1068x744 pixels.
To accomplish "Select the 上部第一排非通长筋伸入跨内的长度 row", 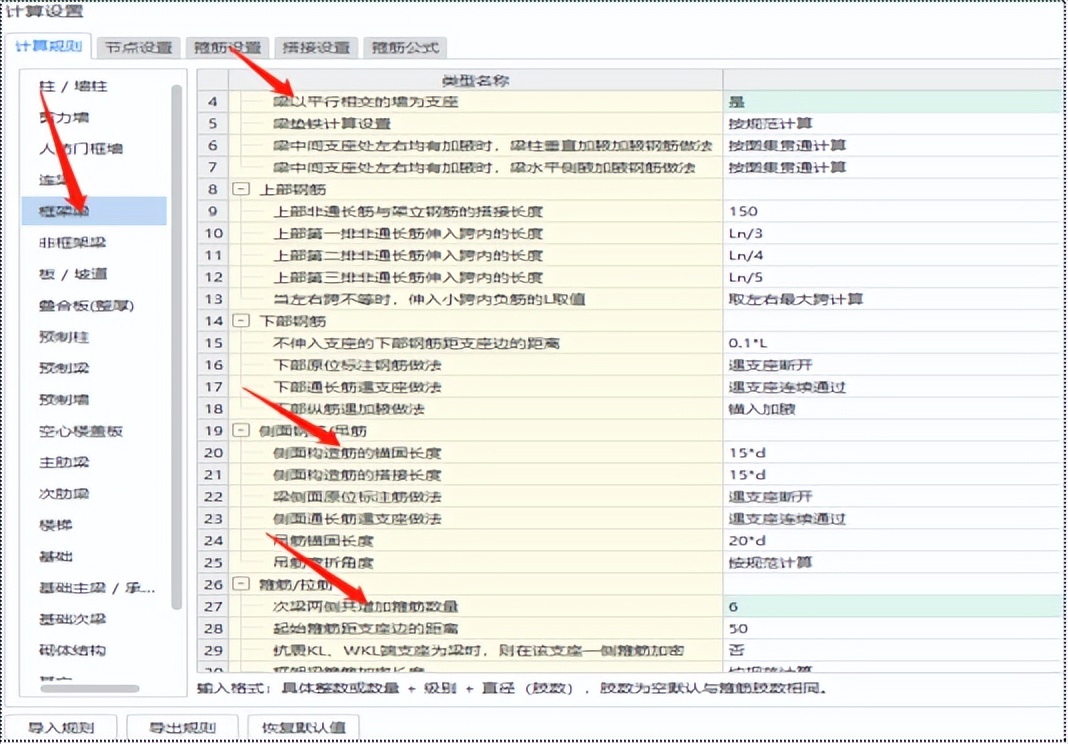I will 407,233.
